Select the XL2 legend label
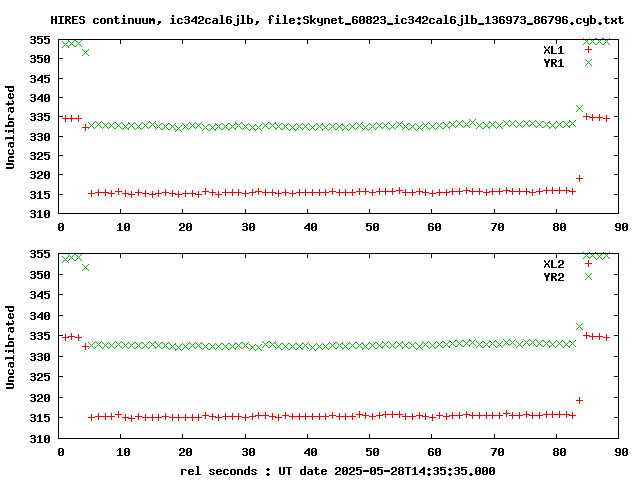Screen dimensions: 640x480 point(553,264)
